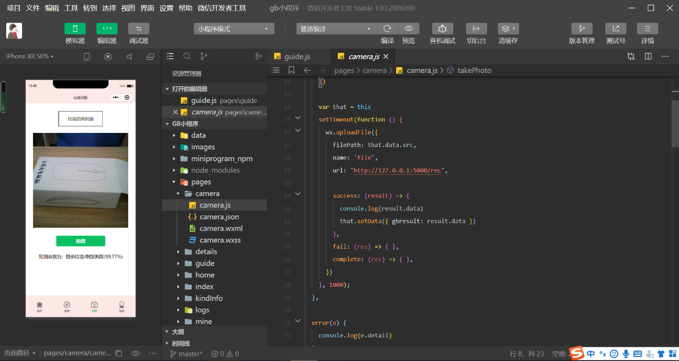This screenshot has width=679, height=361.
Task: Open the 详情 details icon
Action: click(647, 29)
